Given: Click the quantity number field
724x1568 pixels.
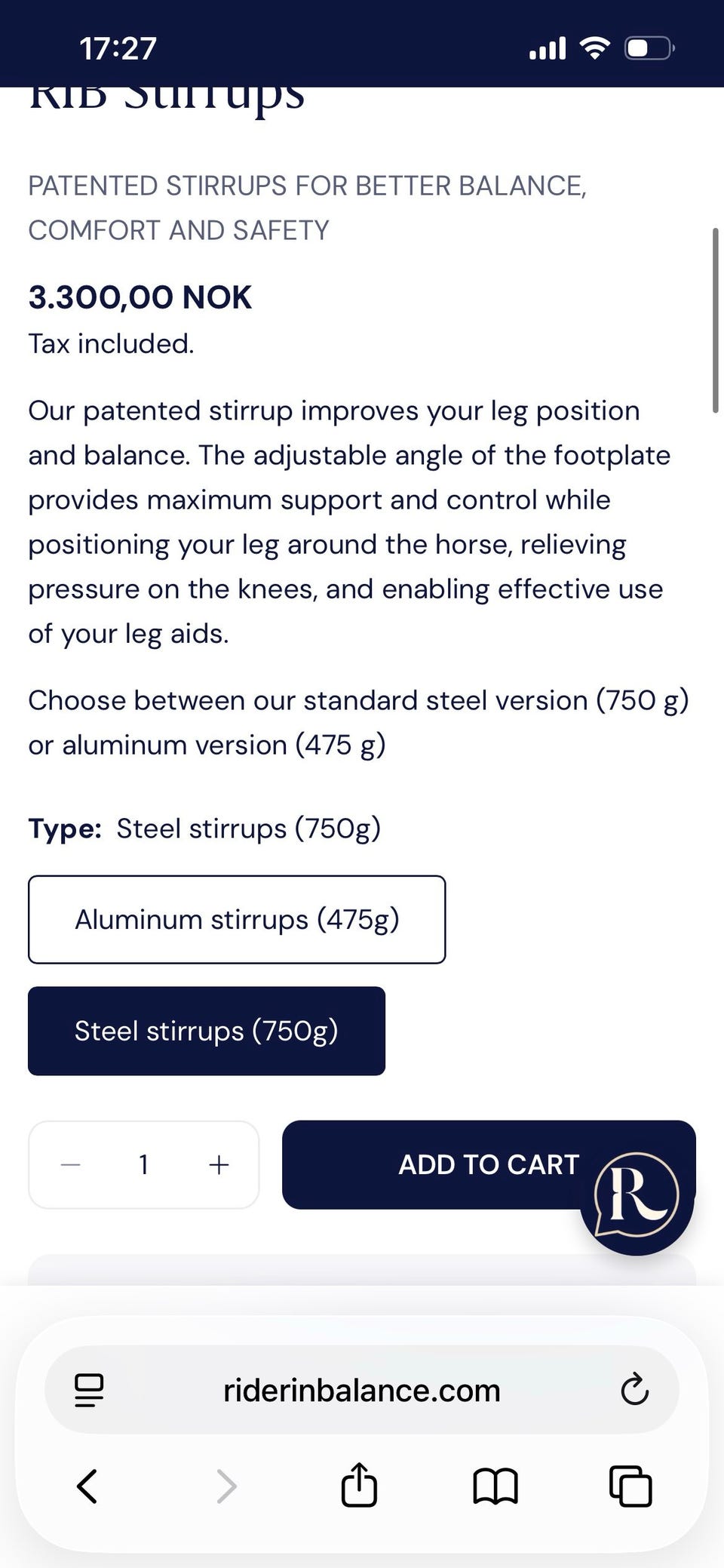Looking at the screenshot, I should (x=144, y=1164).
